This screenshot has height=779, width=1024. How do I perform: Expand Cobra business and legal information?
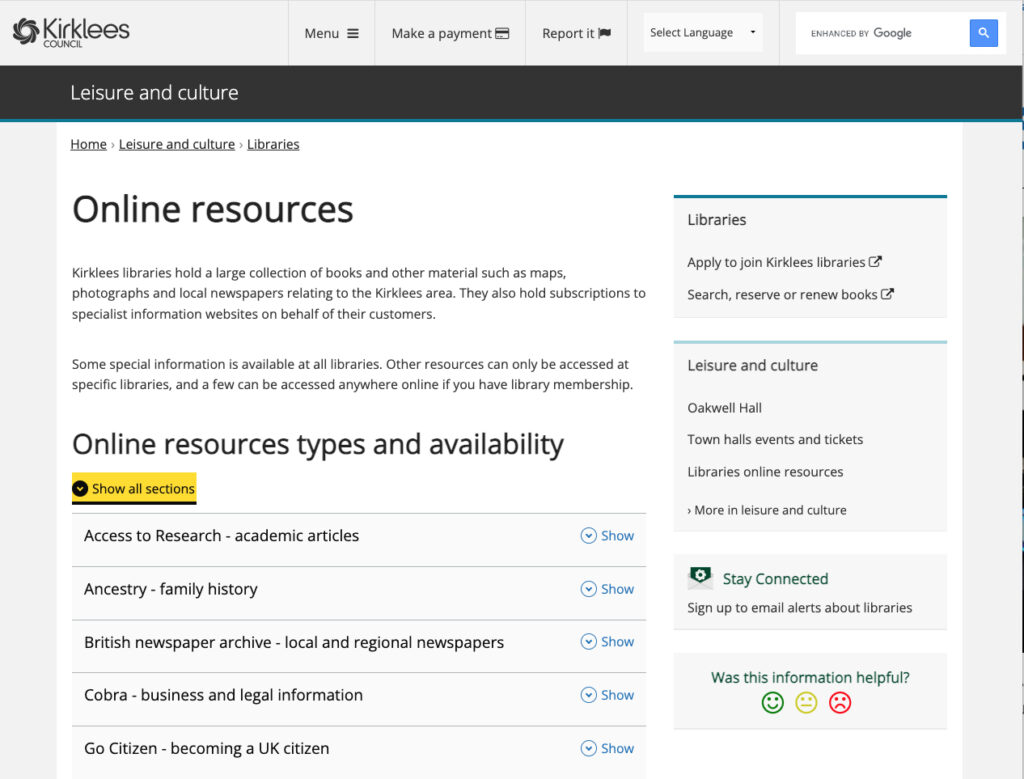[607, 695]
